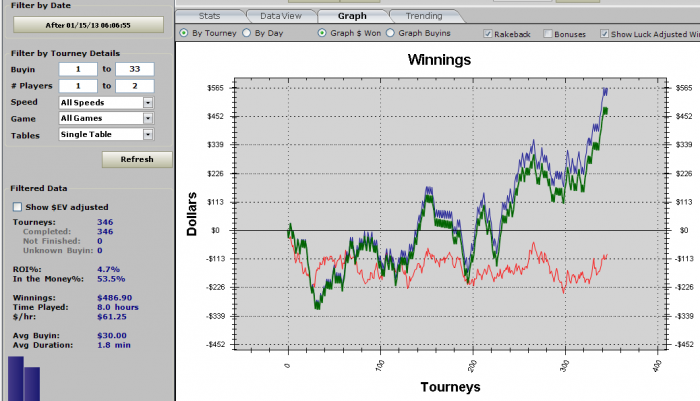Choose the Graph $ Won option
The height and width of the screenshot is (401, 700).
(x=322, y=33)
